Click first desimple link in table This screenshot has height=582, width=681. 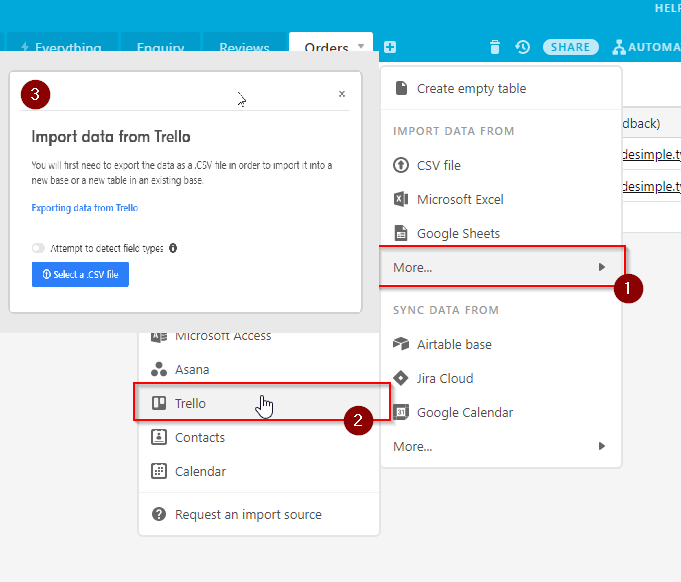(x=651, y=154)
